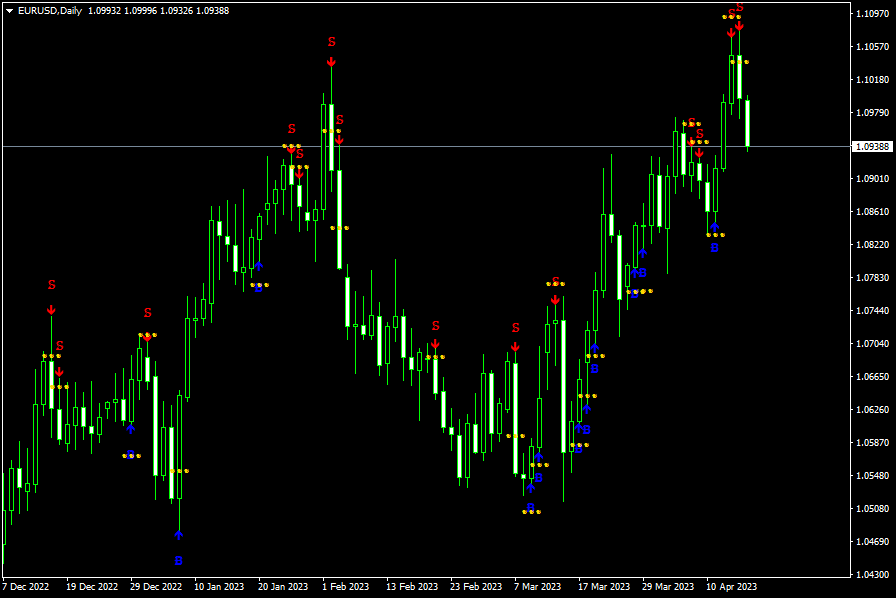Click the red sell arrow atop the February 2023 peak wick
The width and height of the screenshot is (896, 598).
pos(331,62)
